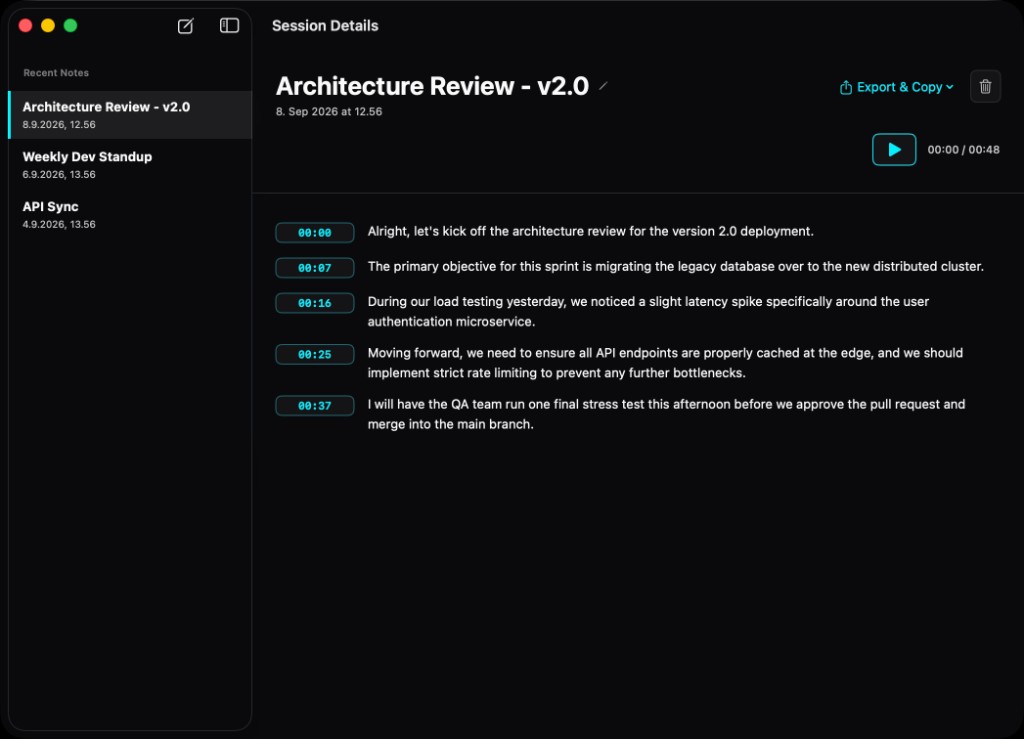This screenshot has width=1024, height=739.
Task: Jump to timestamp 00:07
Action: tap(315, 268)
